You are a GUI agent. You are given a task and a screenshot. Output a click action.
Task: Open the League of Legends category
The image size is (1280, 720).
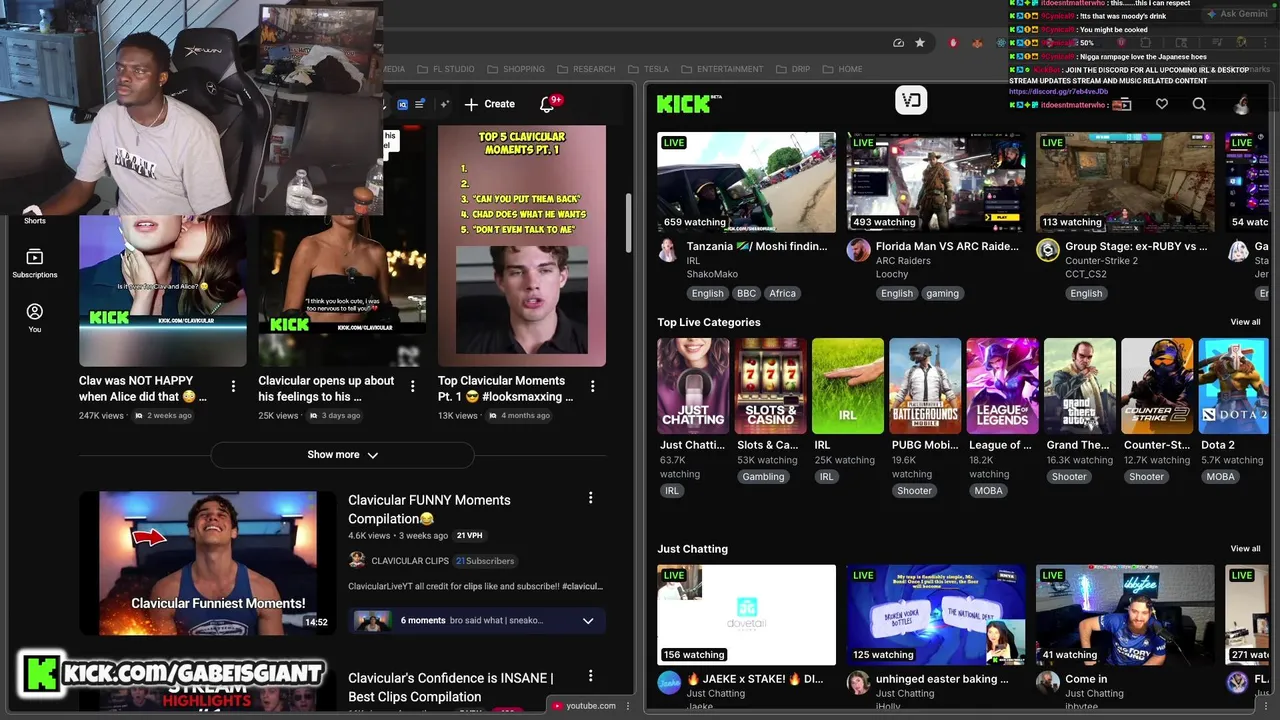[x=1002, y=386]
